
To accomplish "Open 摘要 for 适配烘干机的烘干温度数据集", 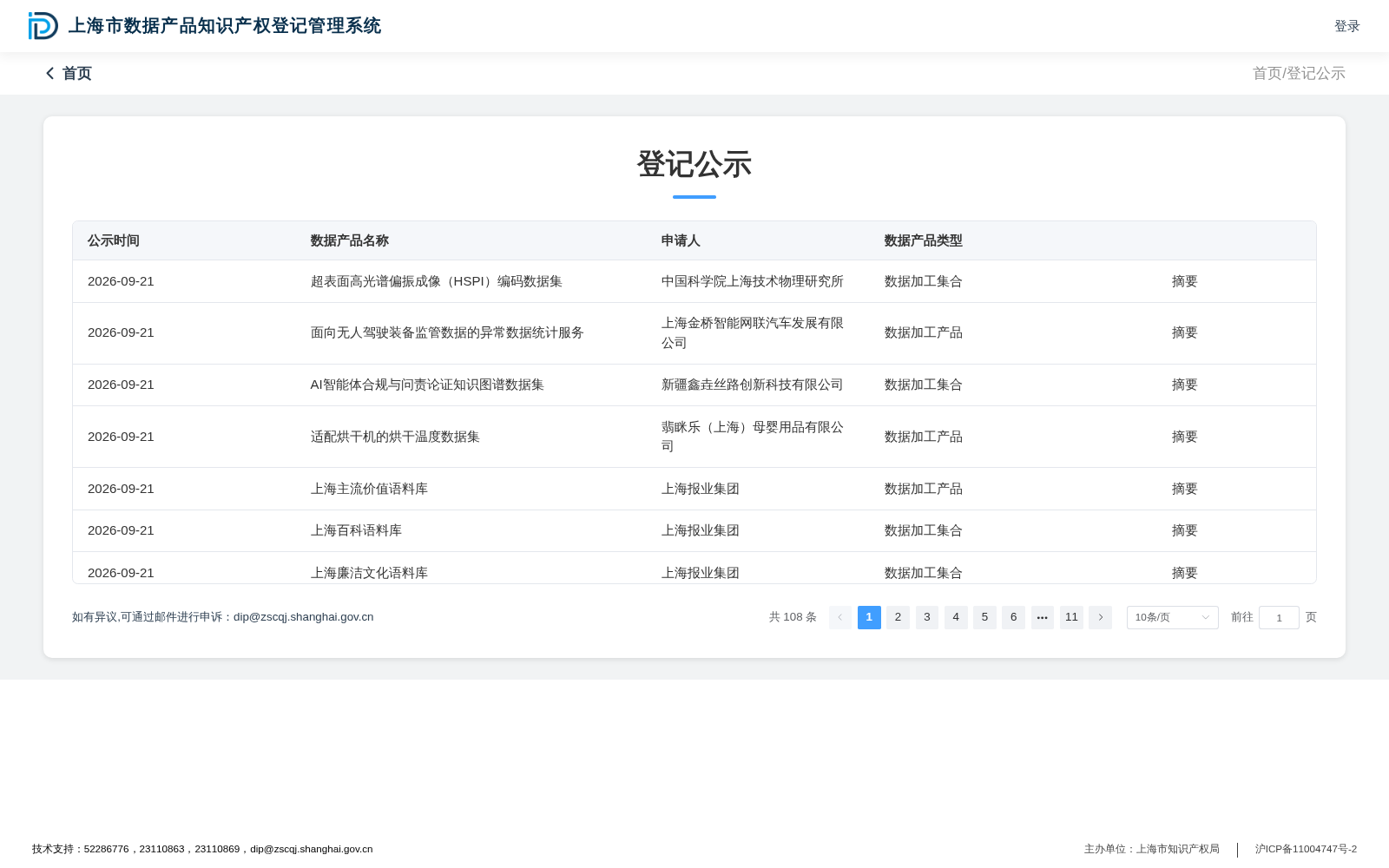I will click(x=1185, y=437).
